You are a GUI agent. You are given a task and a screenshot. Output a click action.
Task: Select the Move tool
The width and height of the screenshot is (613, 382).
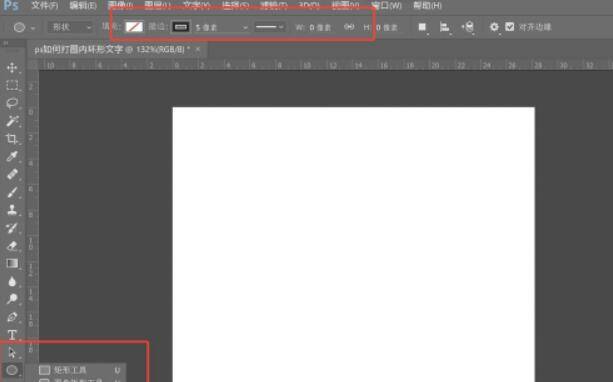click(12, 68)
